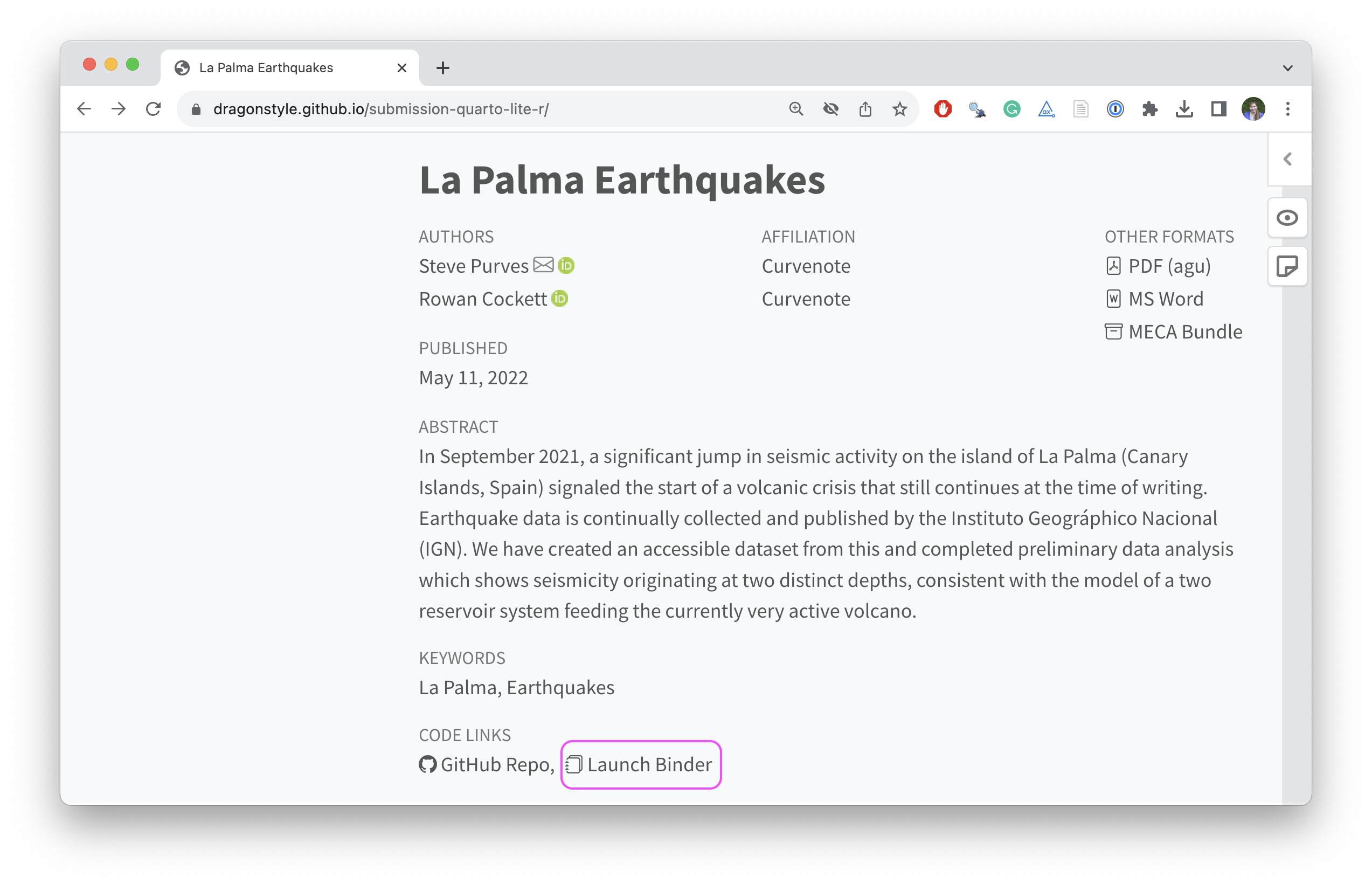The image size is (1372, 885).
Task: Expand the collapsed sidebar chevron
Action: tap(1288, 159)
